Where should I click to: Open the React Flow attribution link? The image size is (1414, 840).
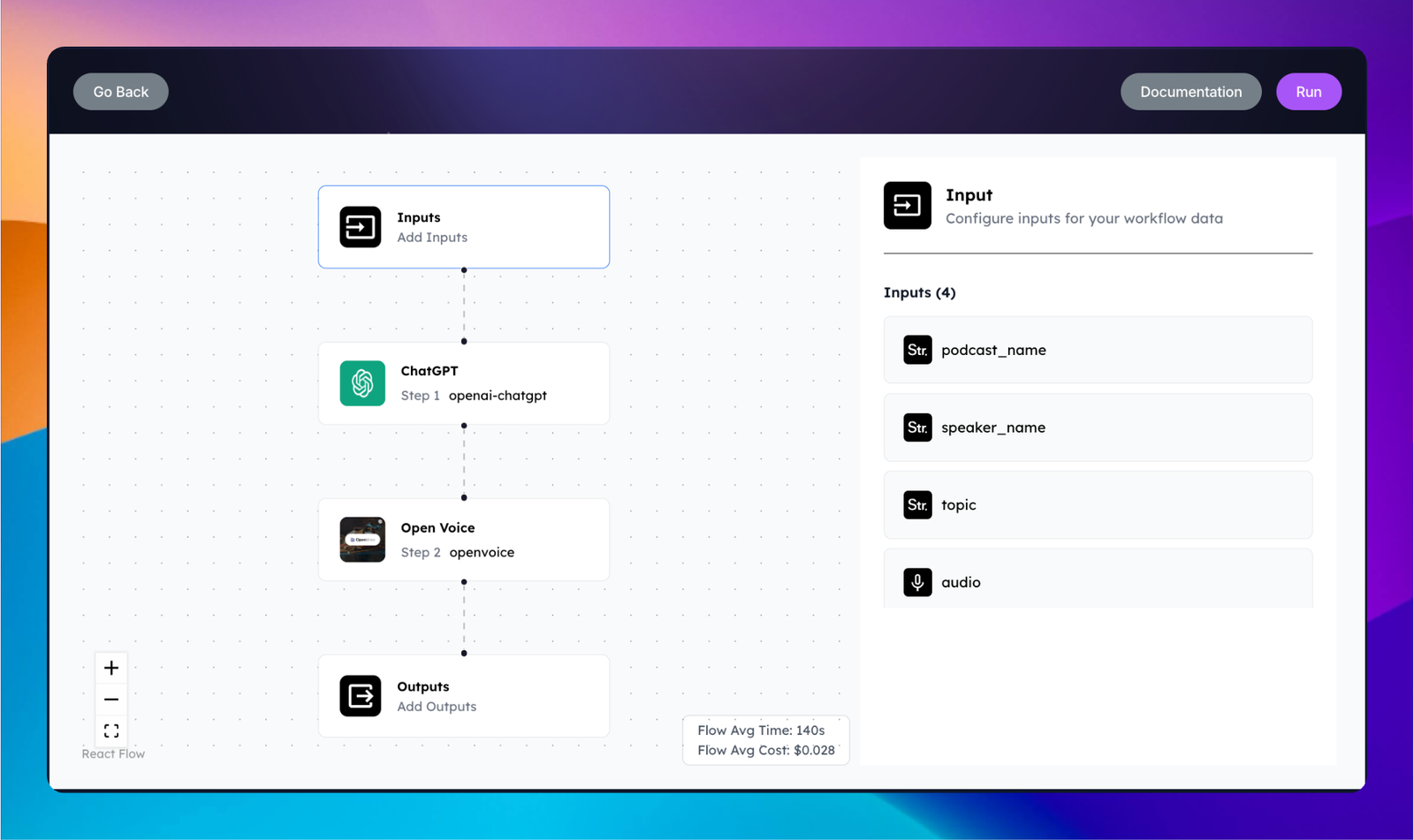tap(113, 753)
